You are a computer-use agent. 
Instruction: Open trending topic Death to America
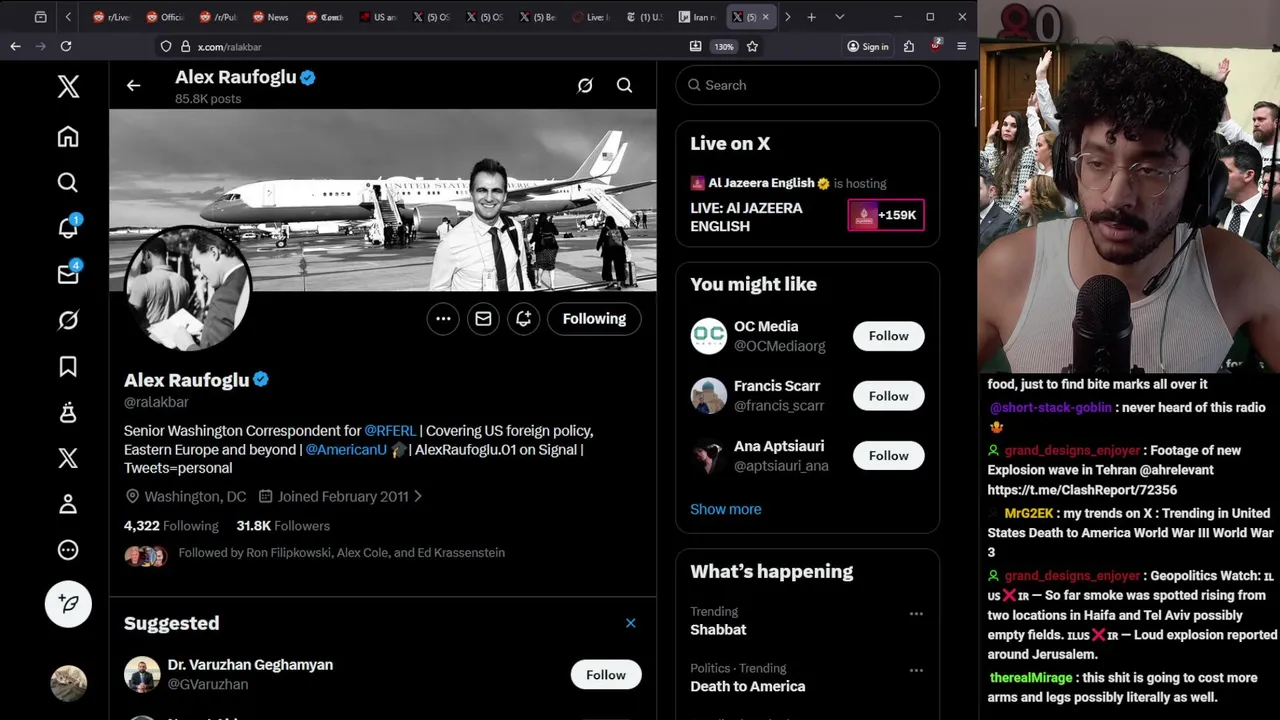(x=747, y=686)
